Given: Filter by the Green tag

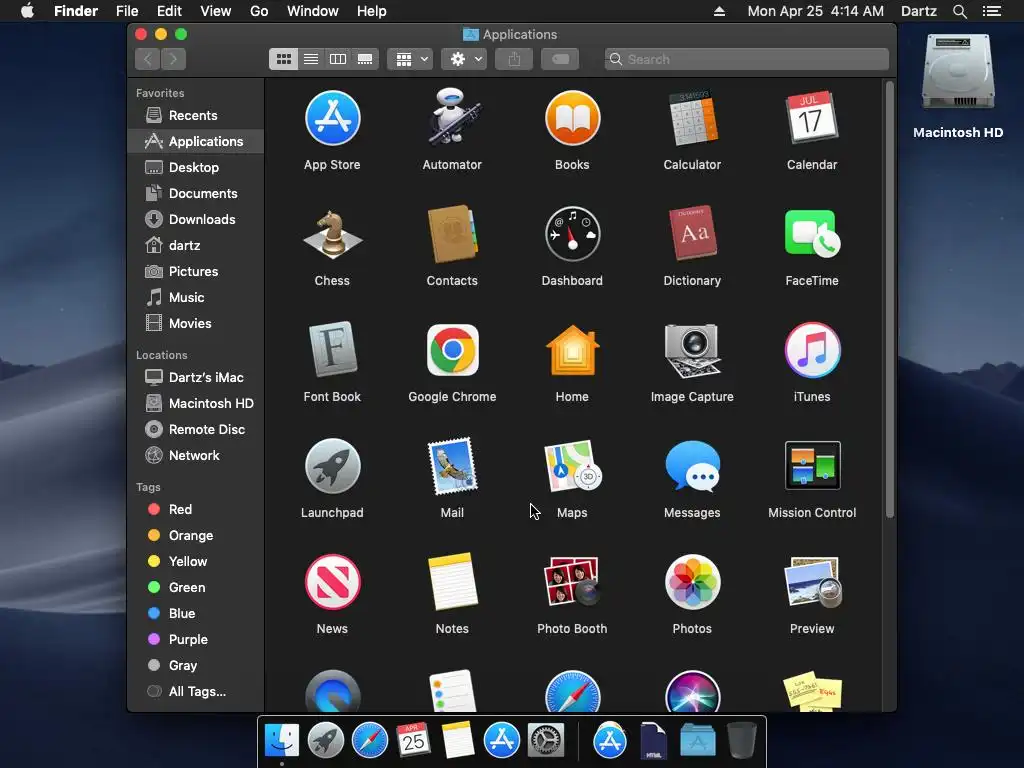Looking at the screenshot, I should tap(196, 588).
